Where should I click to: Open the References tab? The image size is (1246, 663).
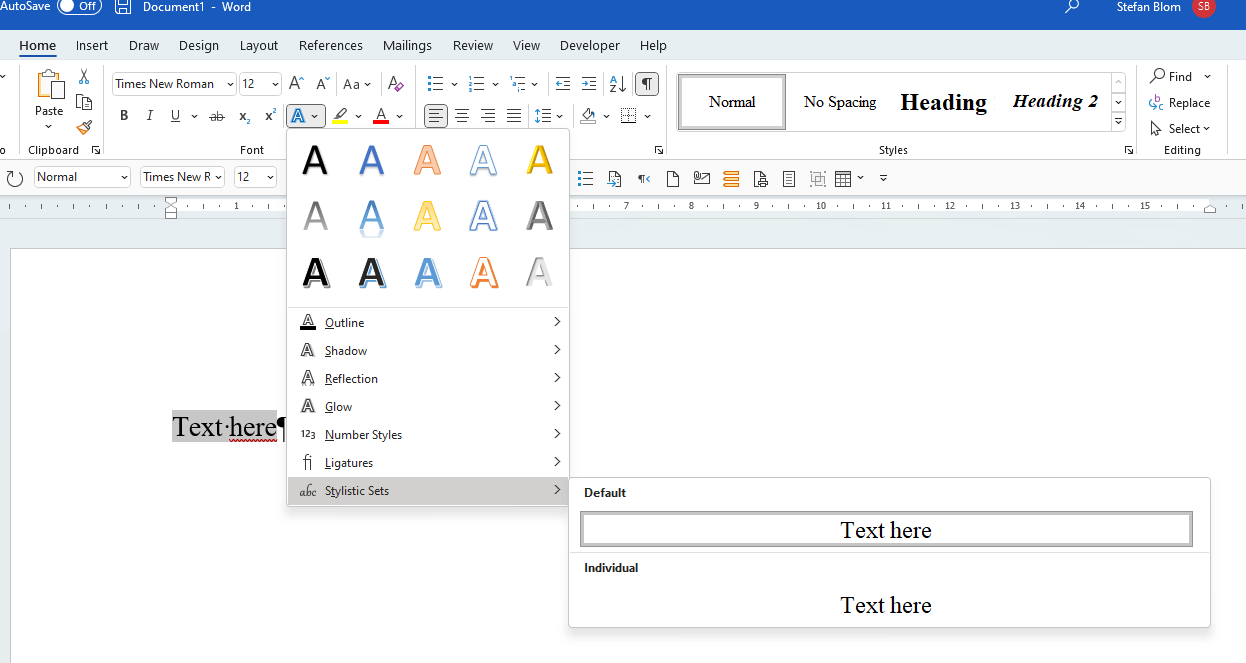click(331, 45)
